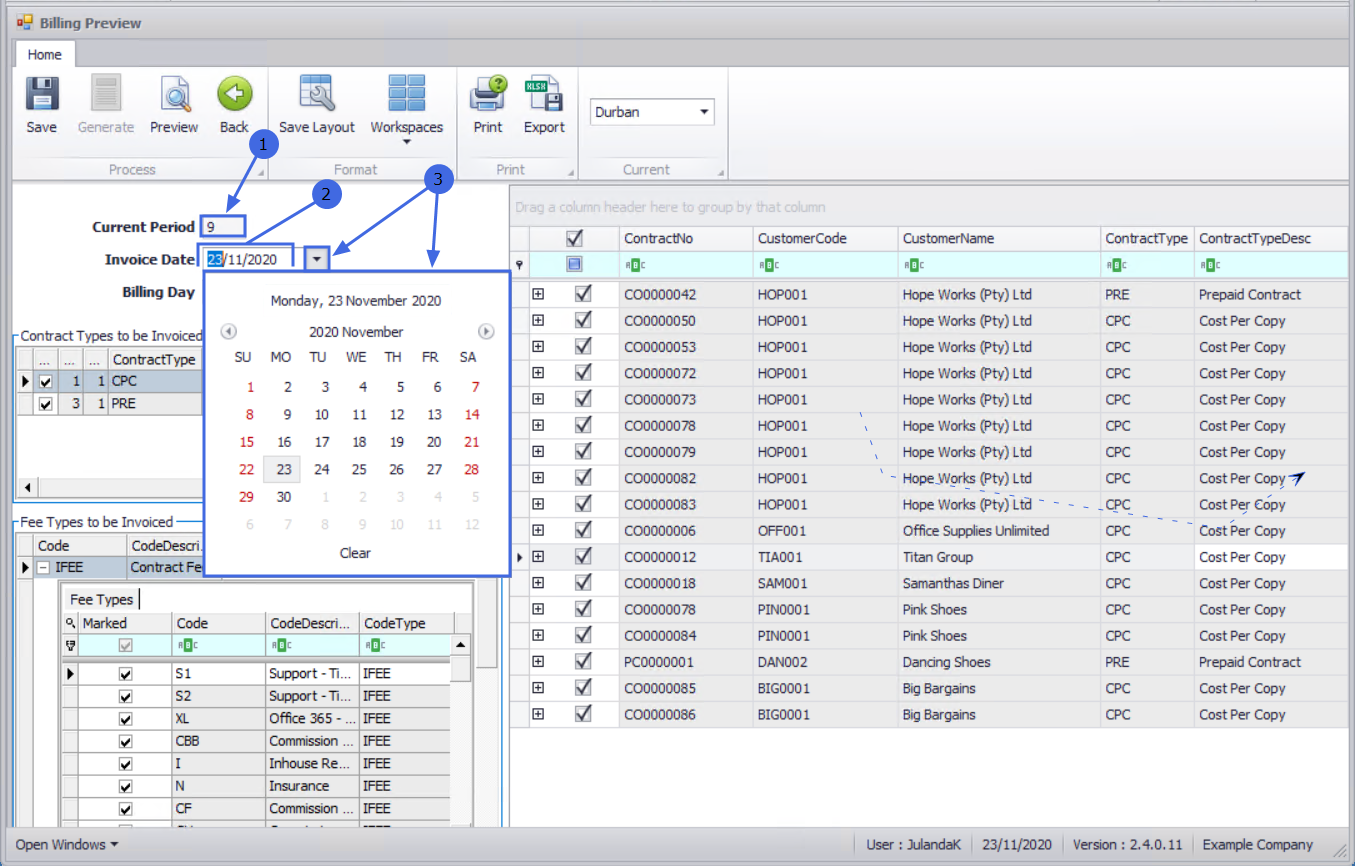Toggle the S1 fee type checkbox
Image resolution: width=1355 pixels, height=866 pixels.
pos(125,674)
